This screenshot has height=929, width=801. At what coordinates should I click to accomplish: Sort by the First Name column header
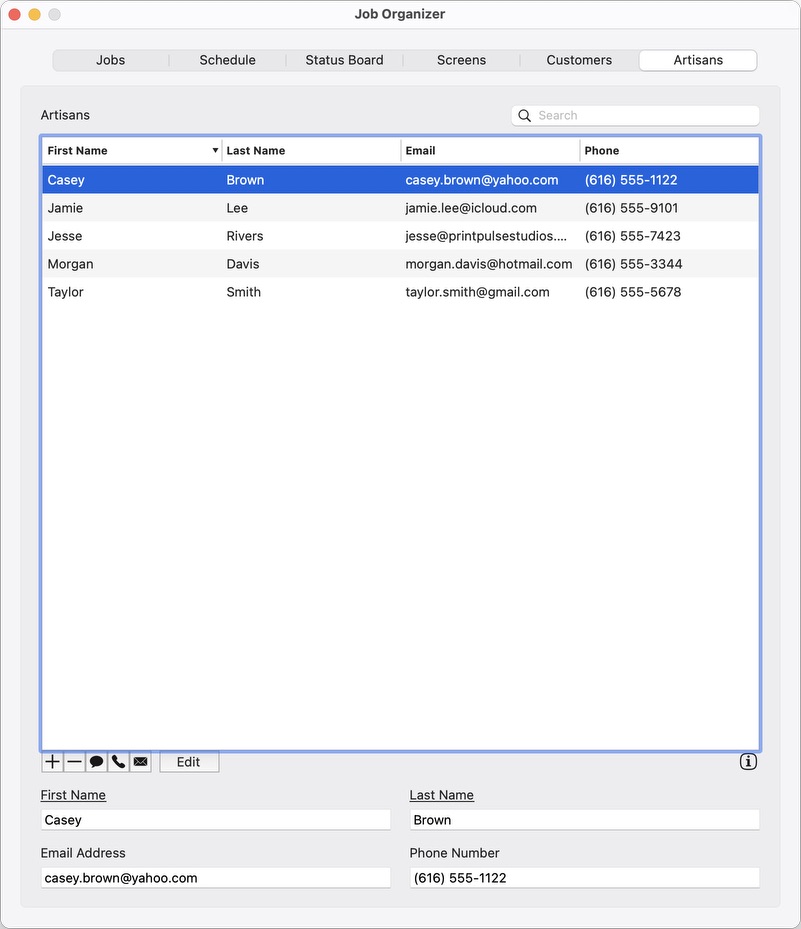pos(130,151)
